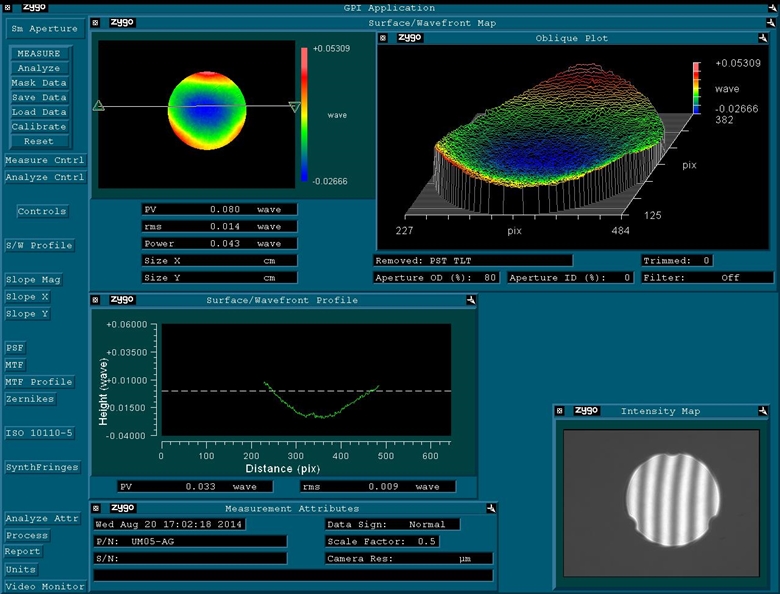Open the Report window
This screenshot has height=594, width=780.
coord(23,551)
